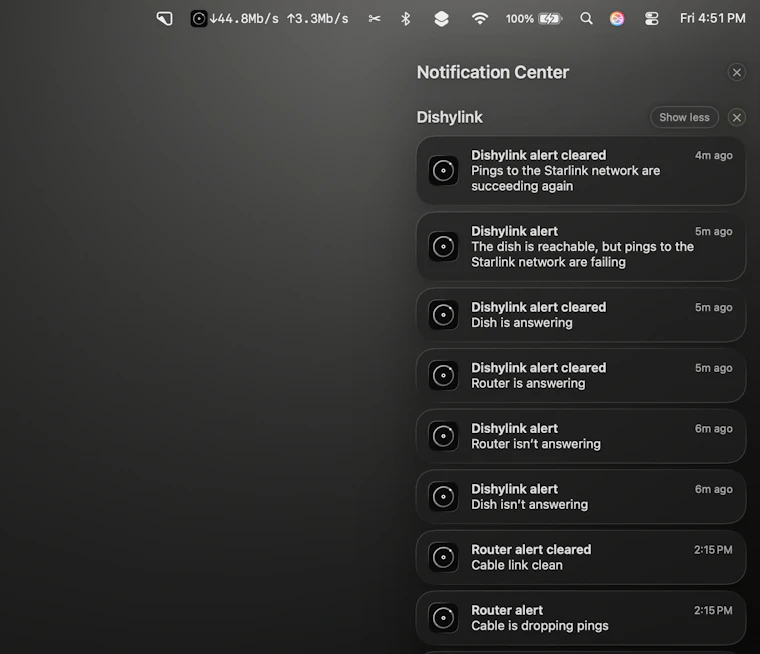Viewport: 760px width, 654px height.
Task: Click Dishylink icon on 'Router isn't answering' notification
Action: pos(443,436)
